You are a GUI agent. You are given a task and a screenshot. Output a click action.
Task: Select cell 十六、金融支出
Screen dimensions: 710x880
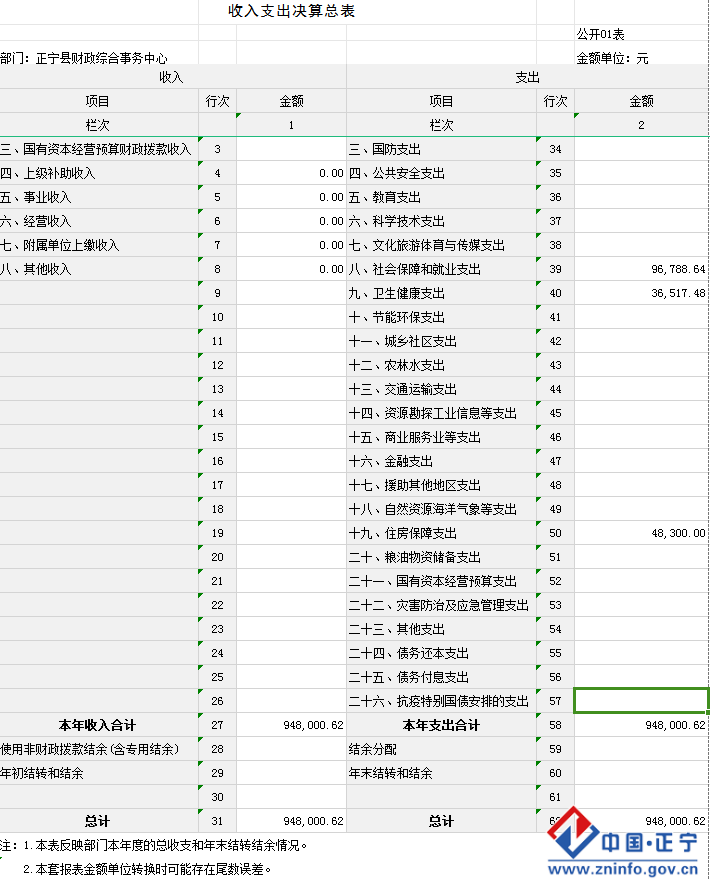(x=442, y=461)
